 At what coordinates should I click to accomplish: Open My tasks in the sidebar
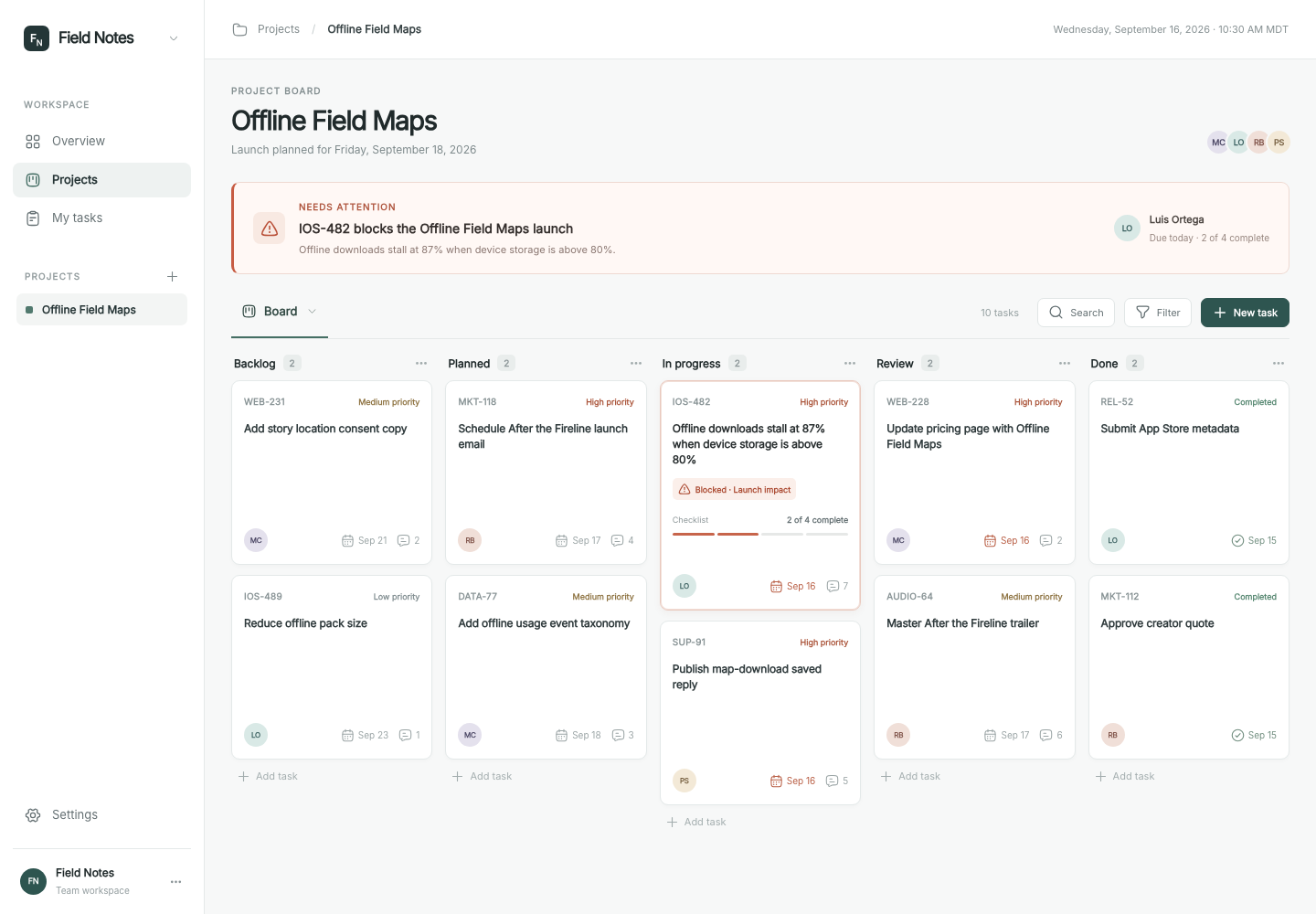pyautogui.click(x=101, y=218)
